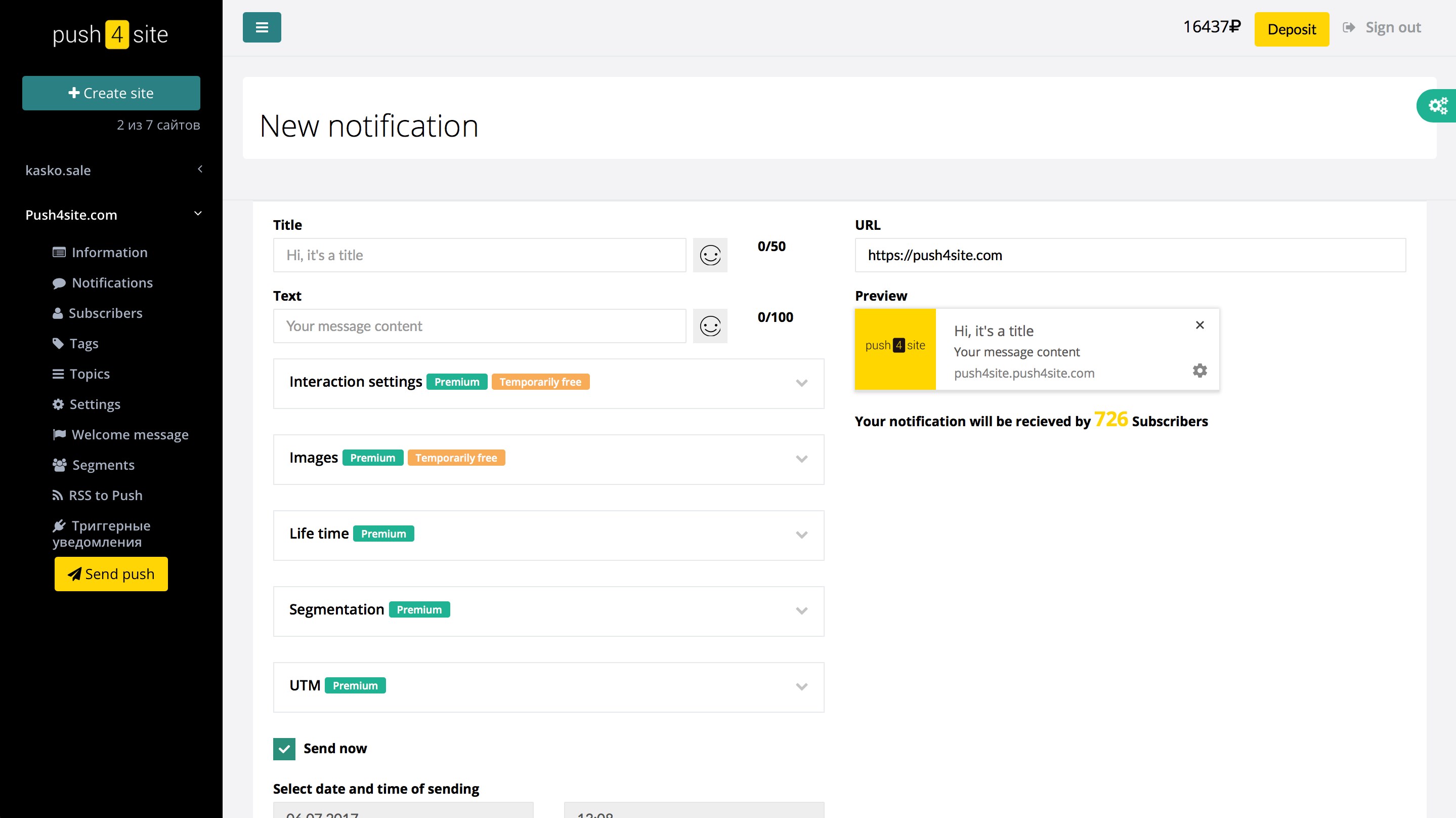Screen dimensions: 1456x818
Task: Click the push4site logo thumbnail in preview
Action: 895,348
